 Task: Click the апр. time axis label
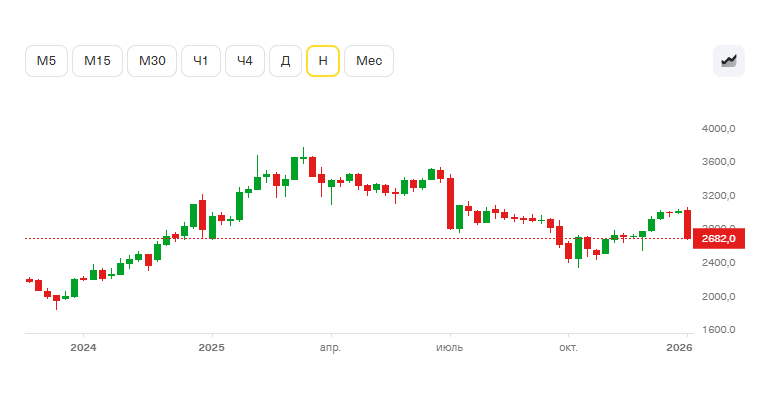point(330,348)
